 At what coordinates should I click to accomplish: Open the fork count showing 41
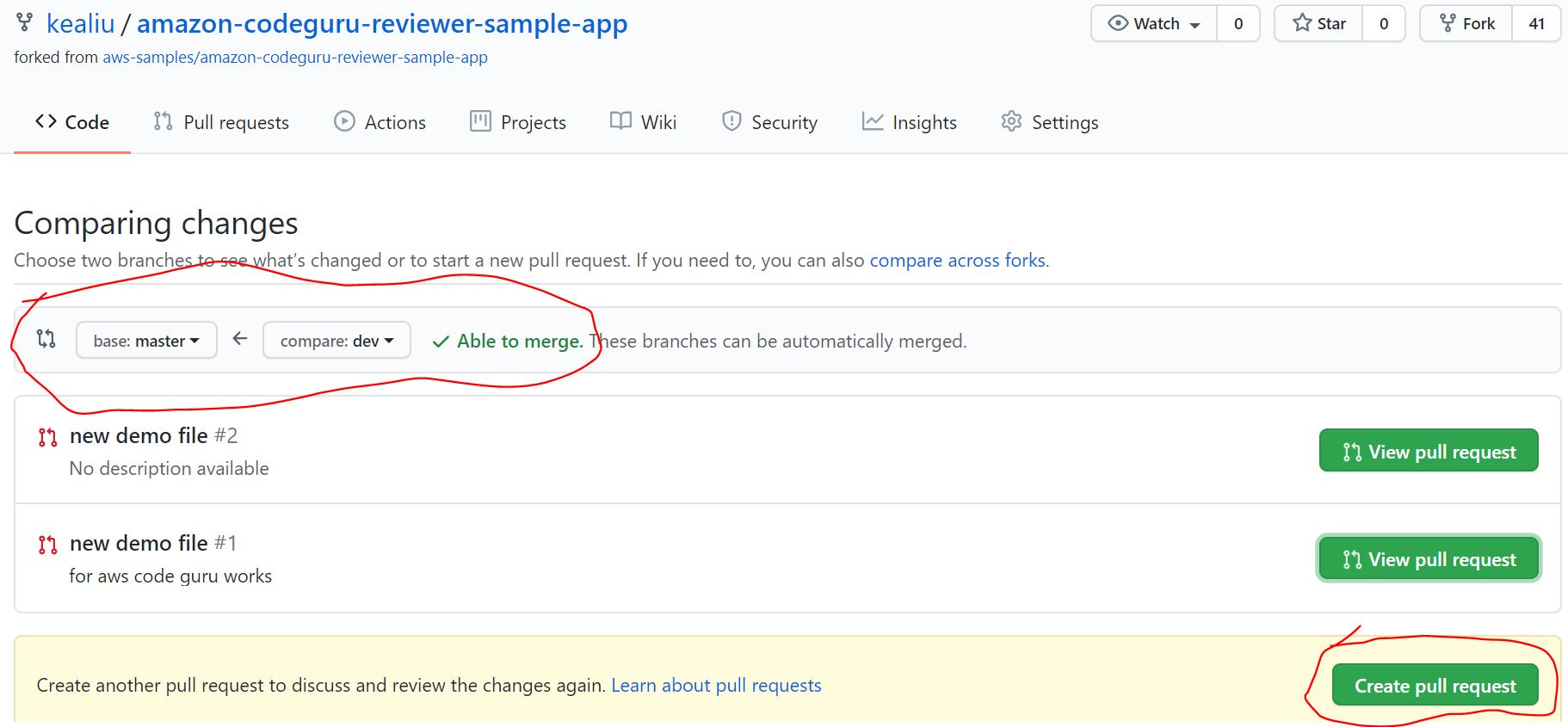[1536, 23]
